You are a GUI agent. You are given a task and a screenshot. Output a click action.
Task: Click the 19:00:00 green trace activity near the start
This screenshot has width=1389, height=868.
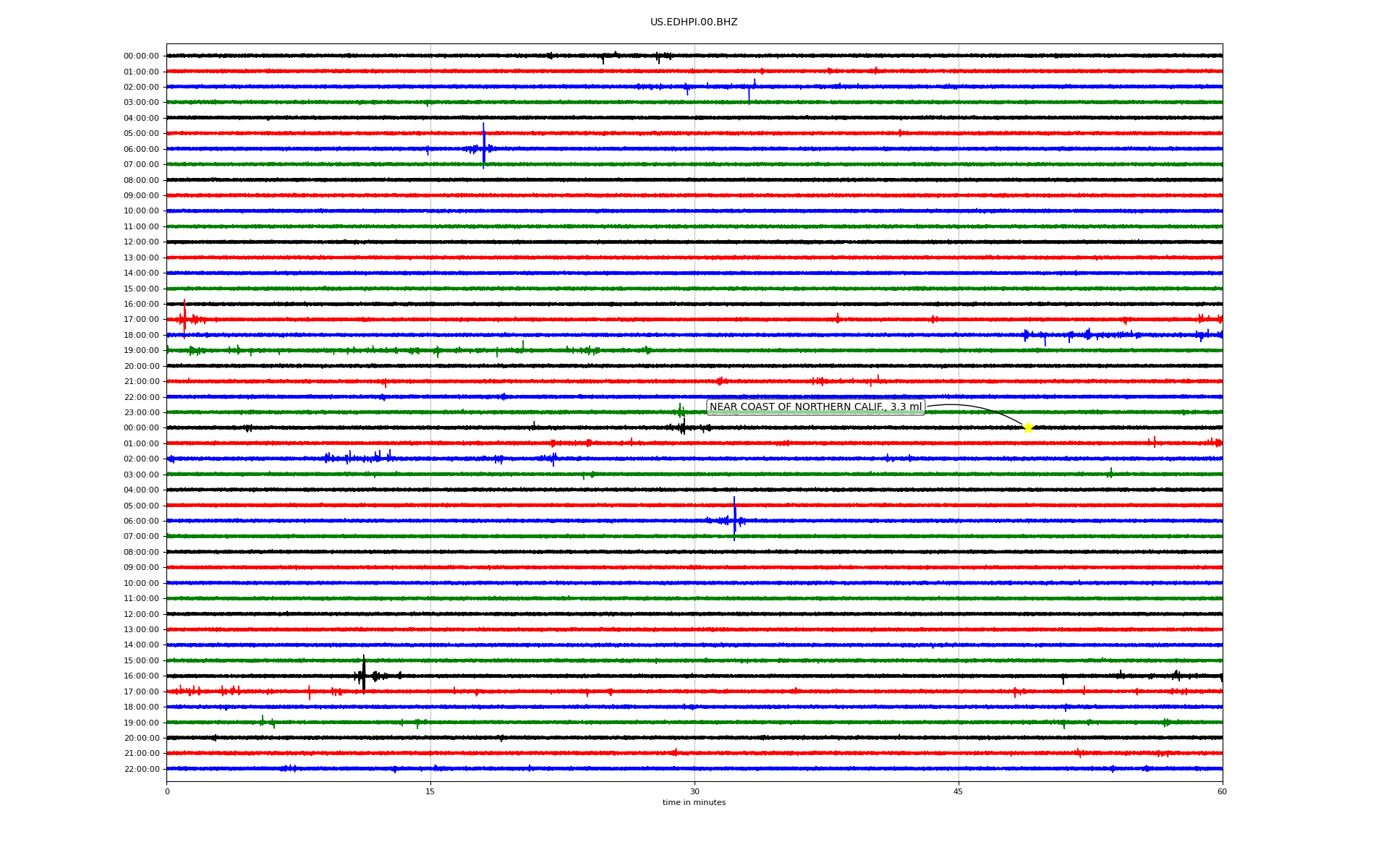point(194,351)
